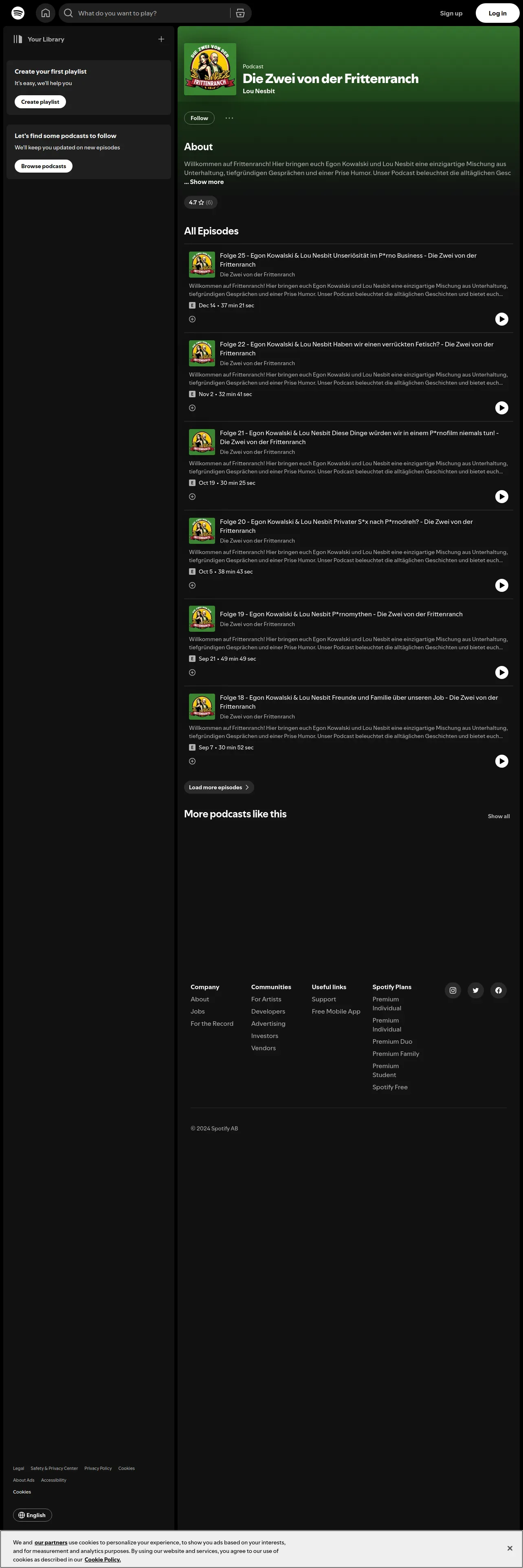The image size is (523, 1568).
Task: Open About Ads sidebar link
Action: click(24, 1480)
